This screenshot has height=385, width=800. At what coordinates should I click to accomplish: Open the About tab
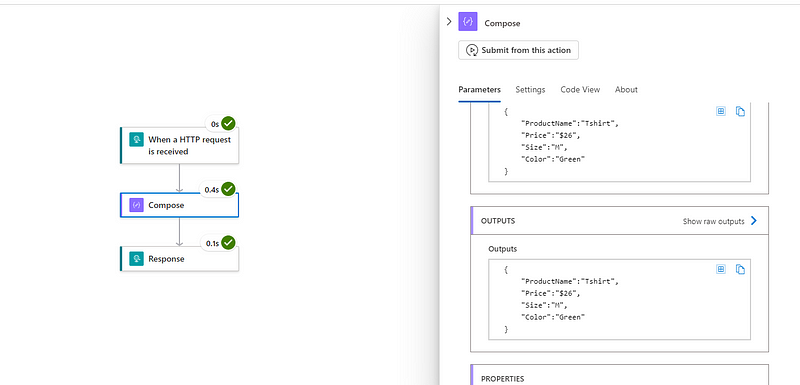pos(626,90)
